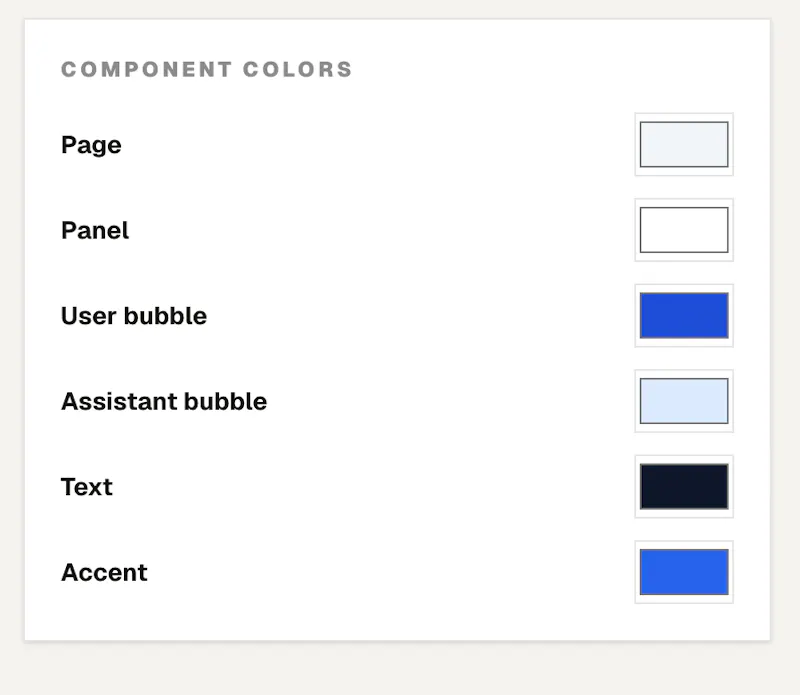The width and height of the screenshot is (800, 695).
Task: Open the brighter blue bottom color well
Action: [684, 572]
